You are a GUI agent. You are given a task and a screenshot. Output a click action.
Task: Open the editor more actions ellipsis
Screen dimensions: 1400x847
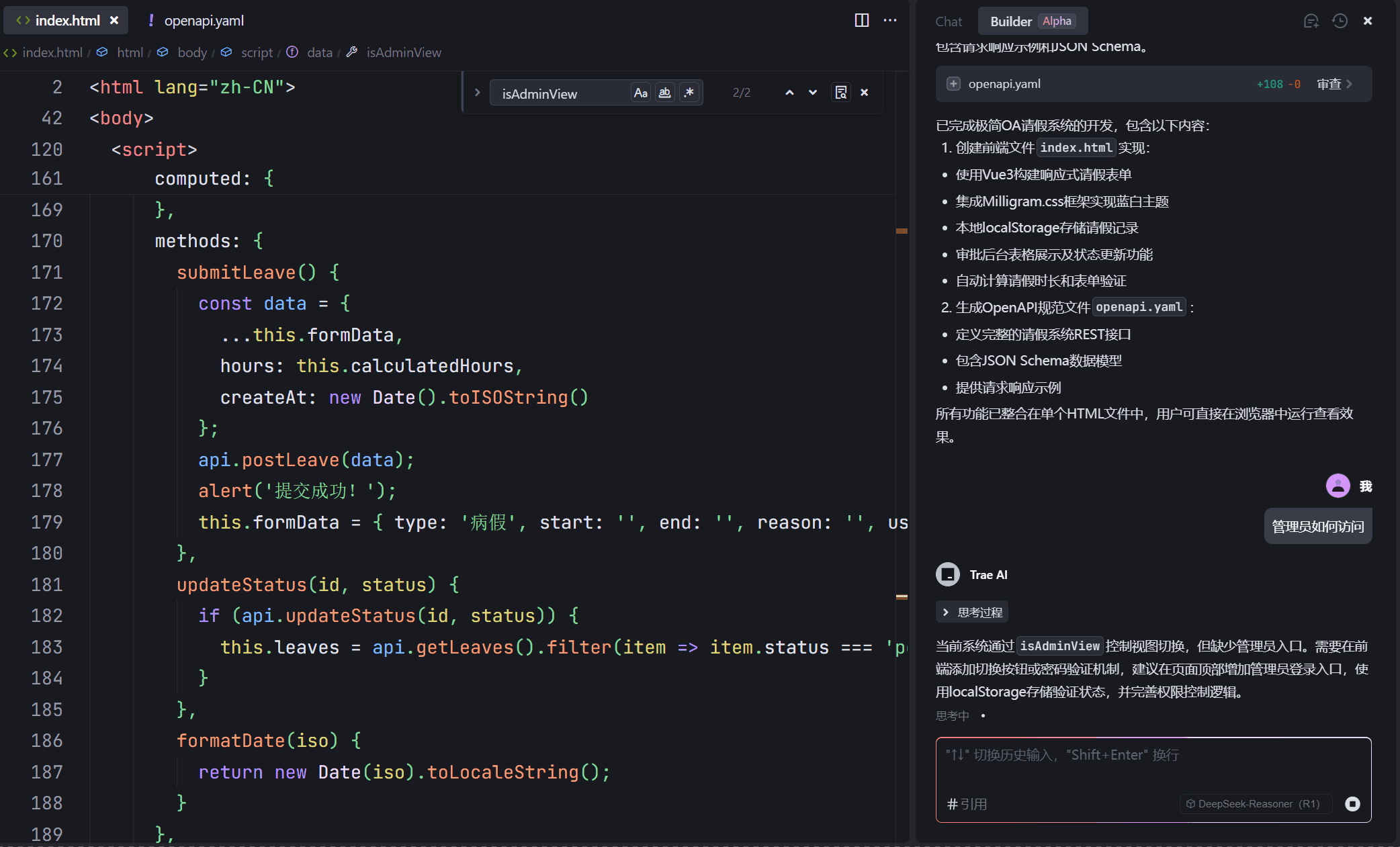[890, 20]
